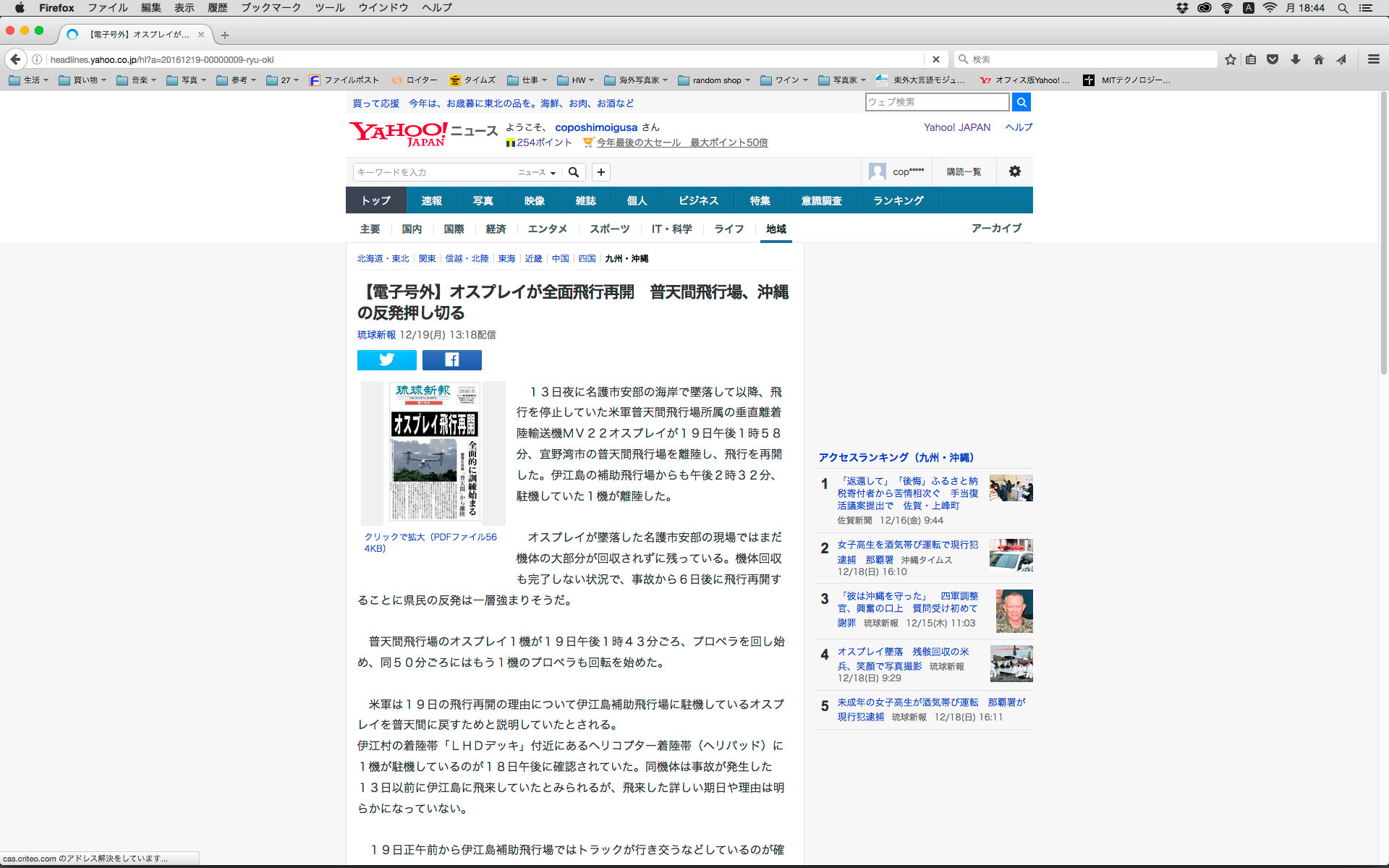Screen dimensions: 1389x868
Task: Stop page loading with X button
Action: tap(935, 59)
